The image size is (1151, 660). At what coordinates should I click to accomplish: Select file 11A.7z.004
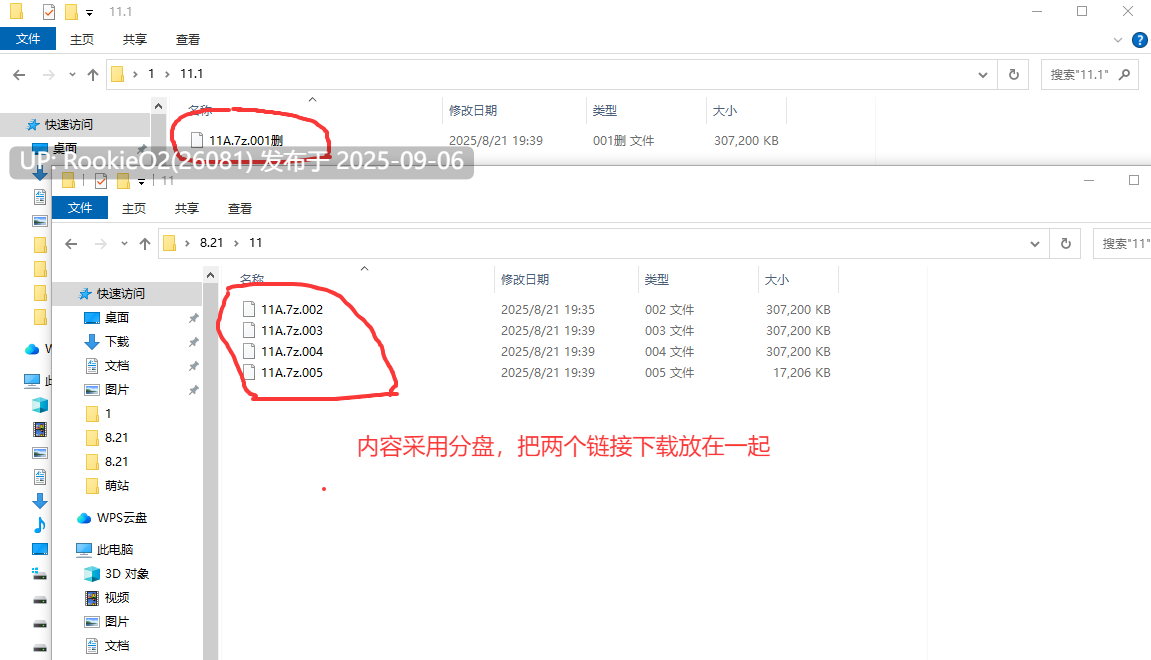[291, 351]
